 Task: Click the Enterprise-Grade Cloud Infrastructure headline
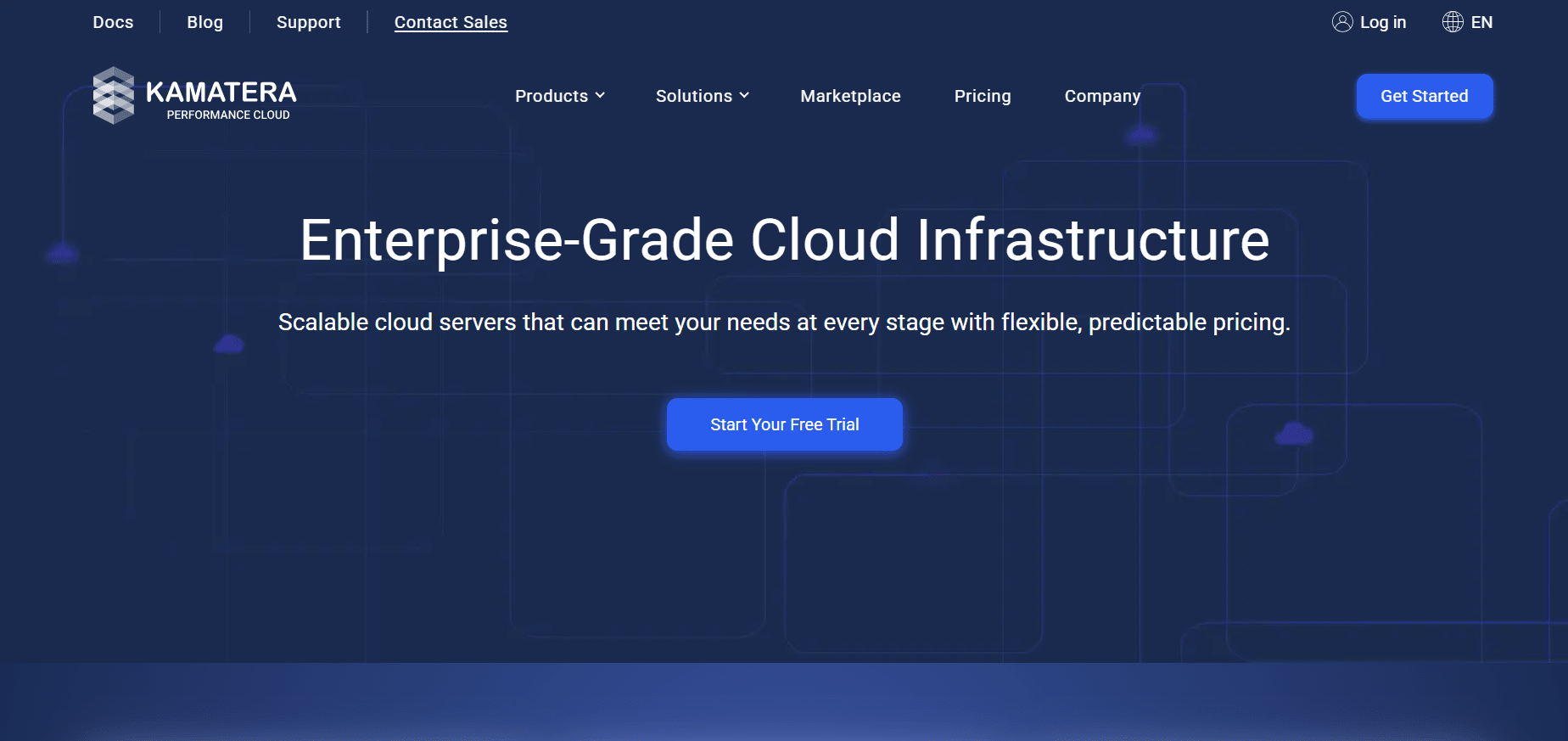point(784,240)
